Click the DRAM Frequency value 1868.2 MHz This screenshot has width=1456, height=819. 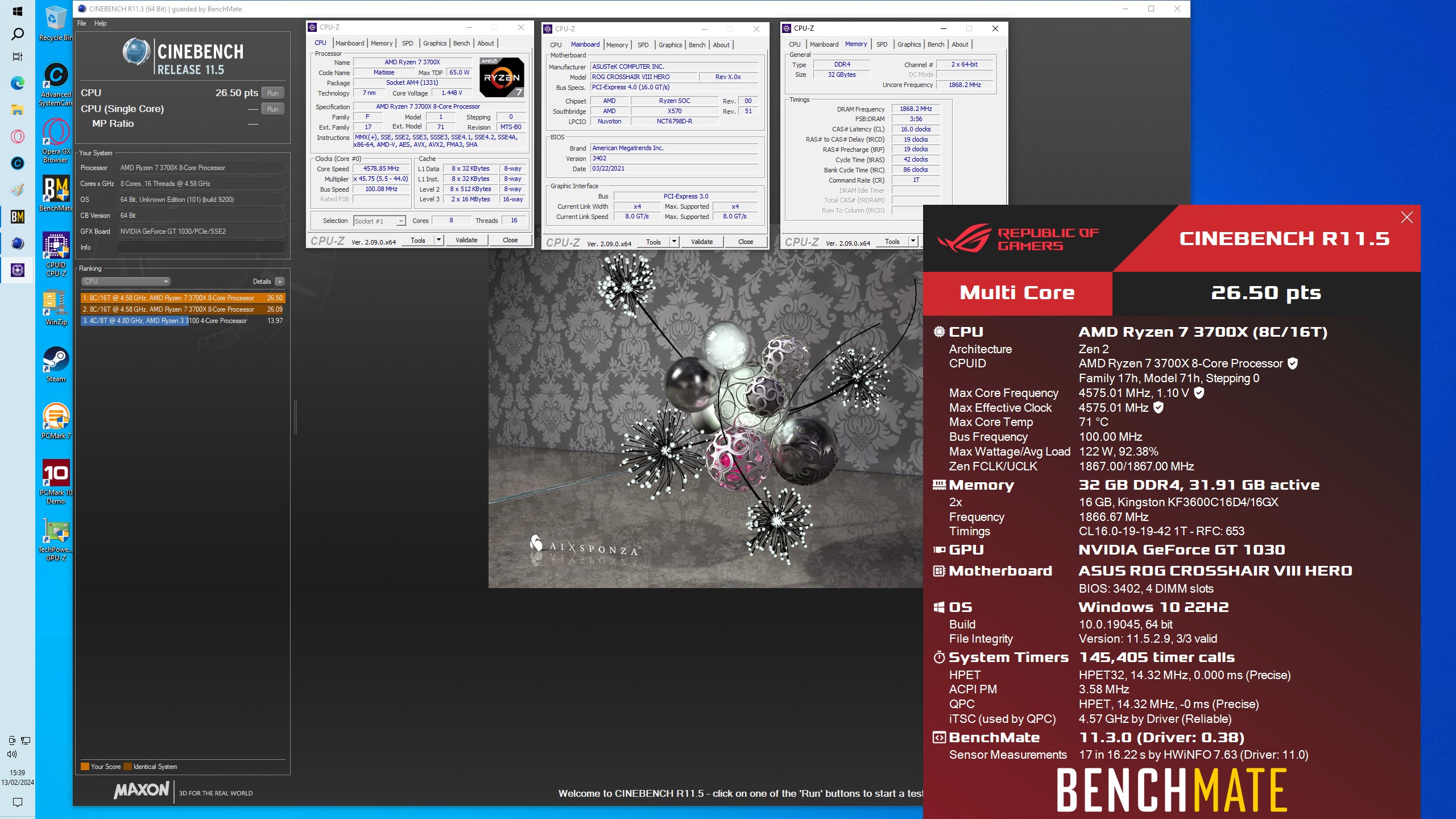point(916,109)
